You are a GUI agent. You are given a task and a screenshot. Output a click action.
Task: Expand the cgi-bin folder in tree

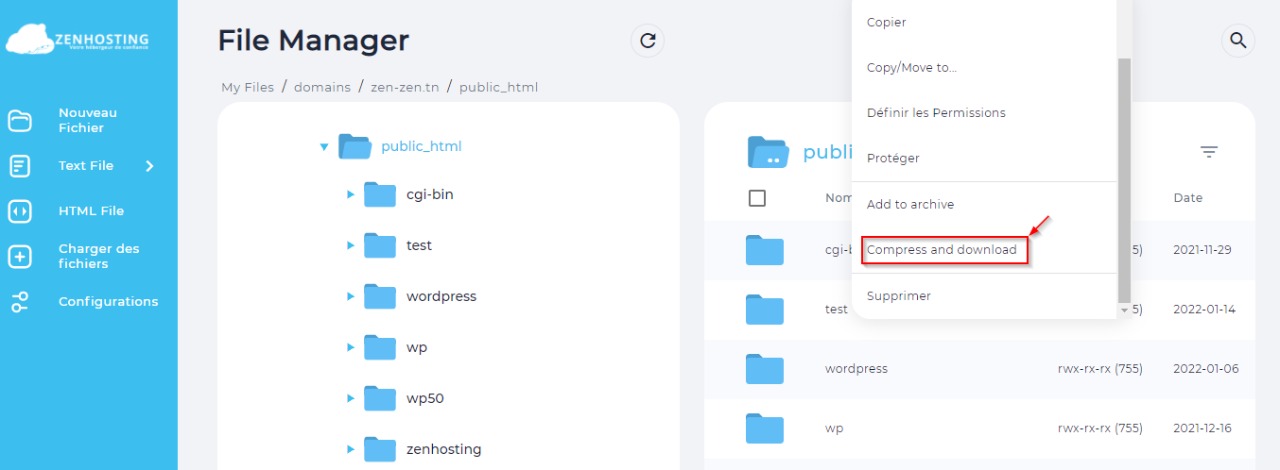(350, 194)
